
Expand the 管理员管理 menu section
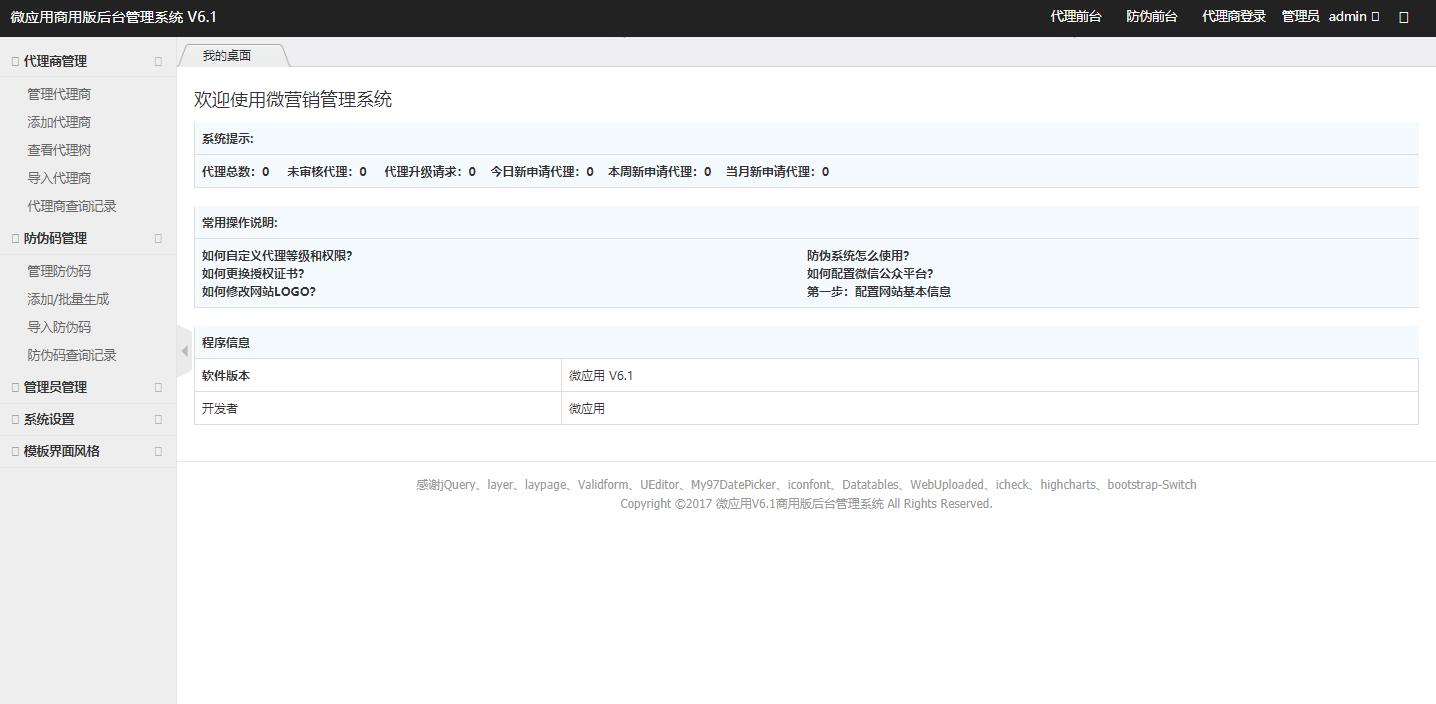(x=56, y=387)
